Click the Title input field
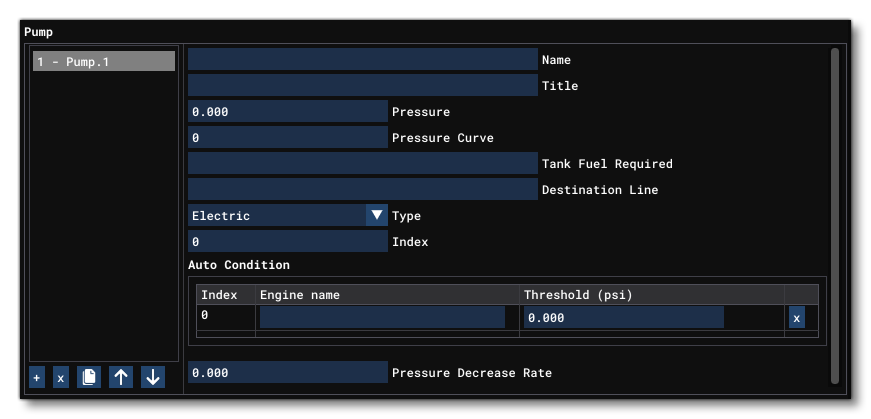 [x=362, y=86]
